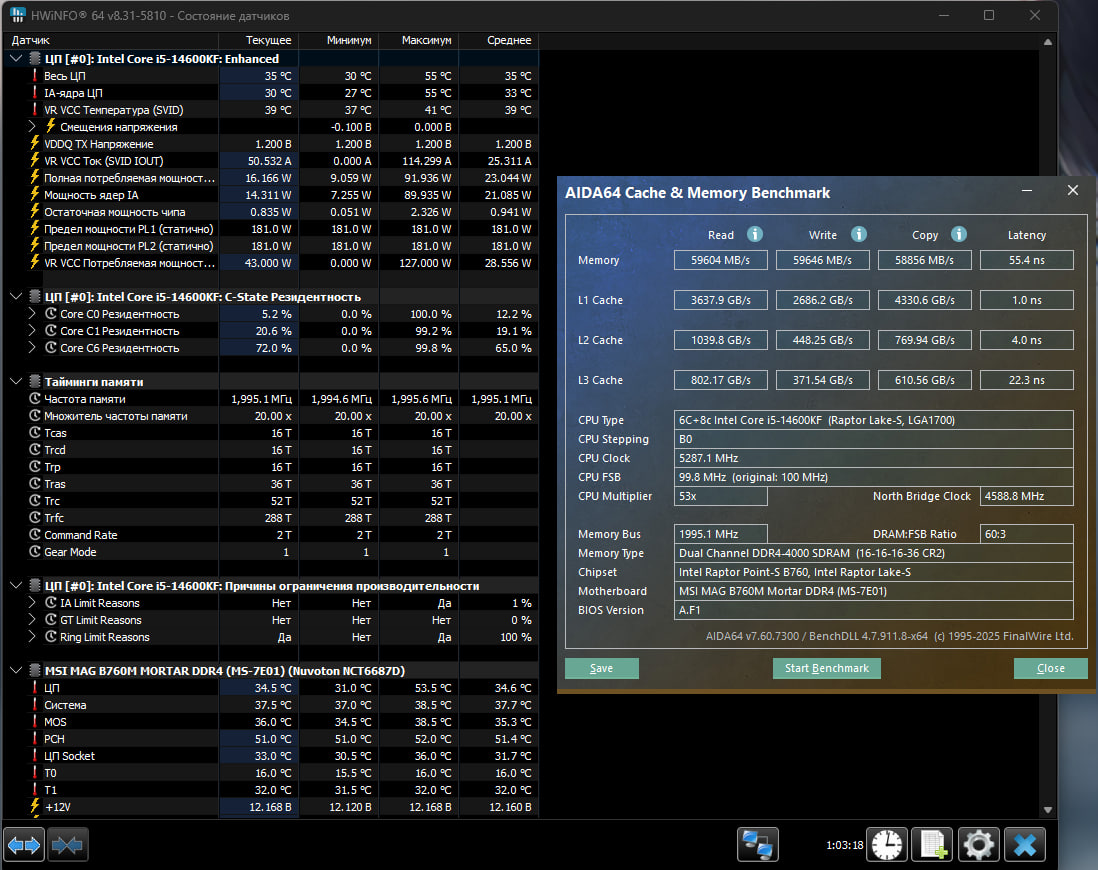Select the Предел мощности PL1 (статично) row

click(x=270, y=228)
